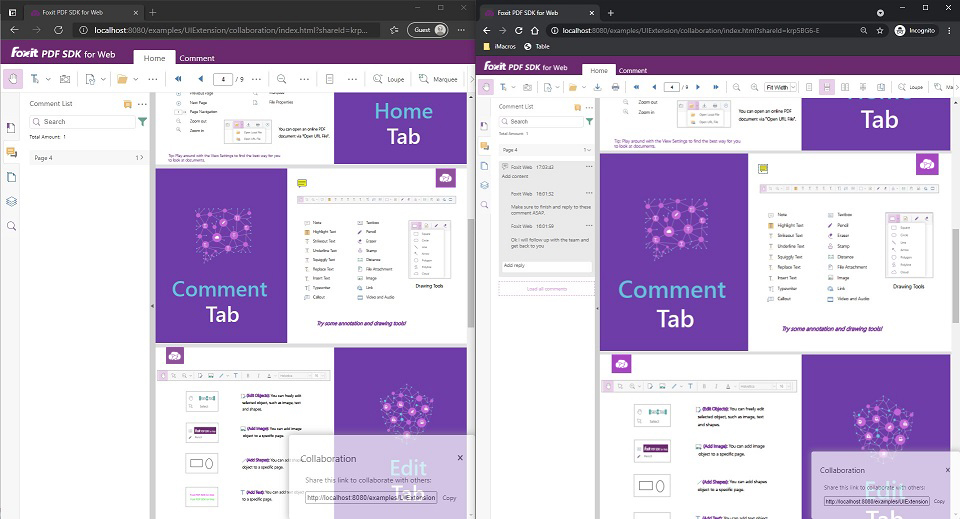Viewport: 960px width, 519px height.
Task: Go to last page in right window
Action: coord(716,88)
